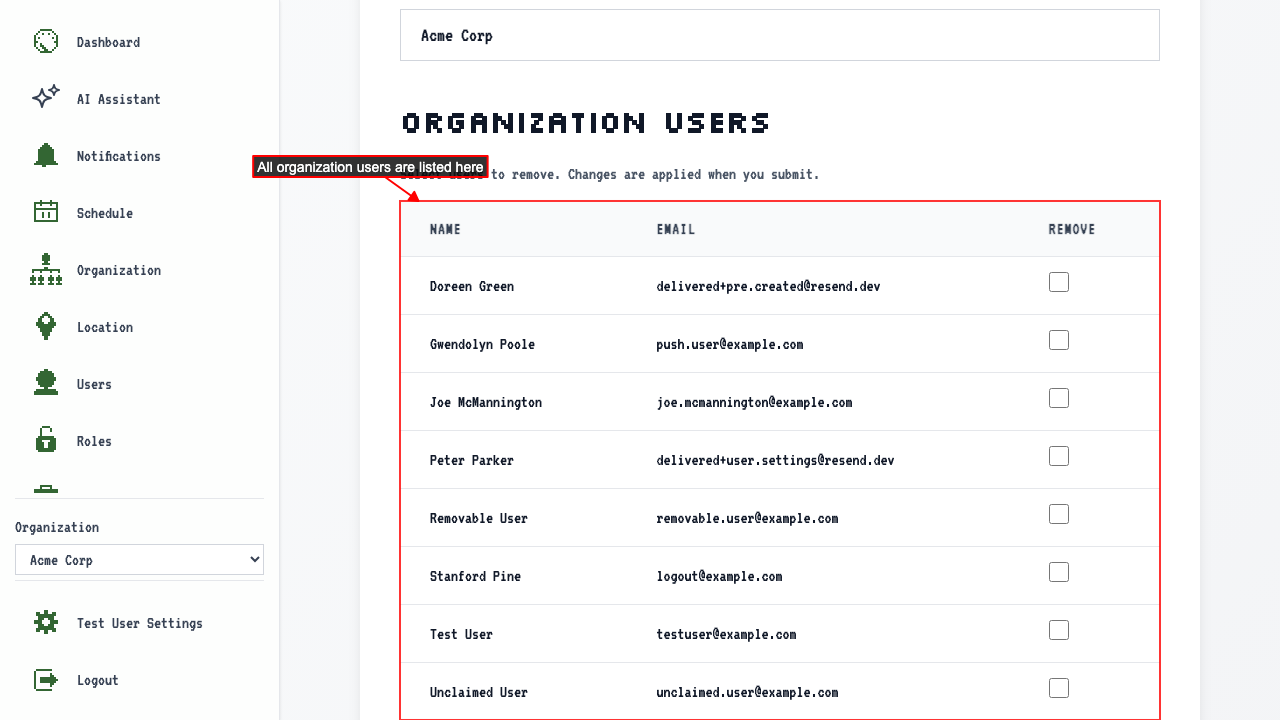
Task: Click email joe.mcmannington@example.com
Action: pyautogui.click(x=754, y=402)
